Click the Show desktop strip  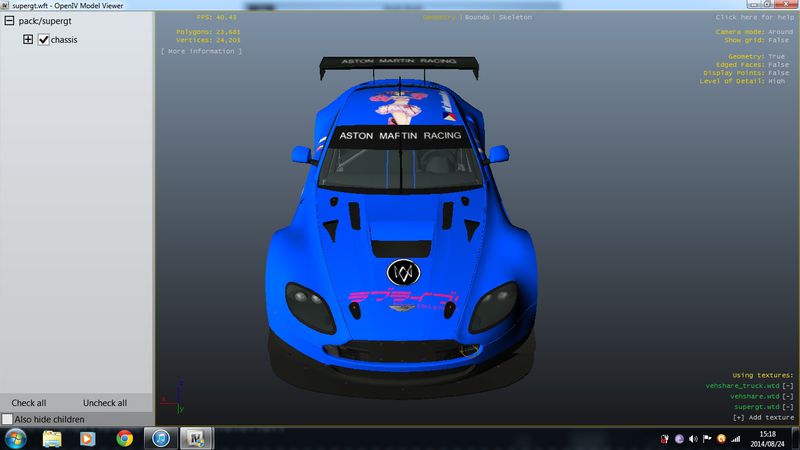click(796, 439)
